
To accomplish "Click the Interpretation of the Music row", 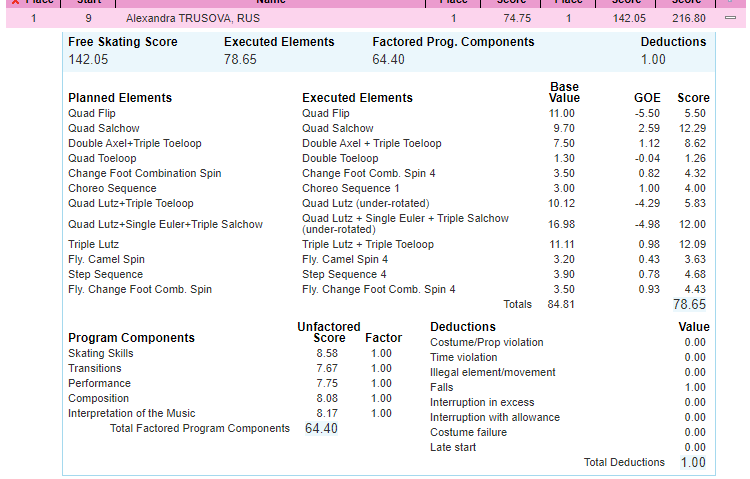I will click(x=132, y=414).
